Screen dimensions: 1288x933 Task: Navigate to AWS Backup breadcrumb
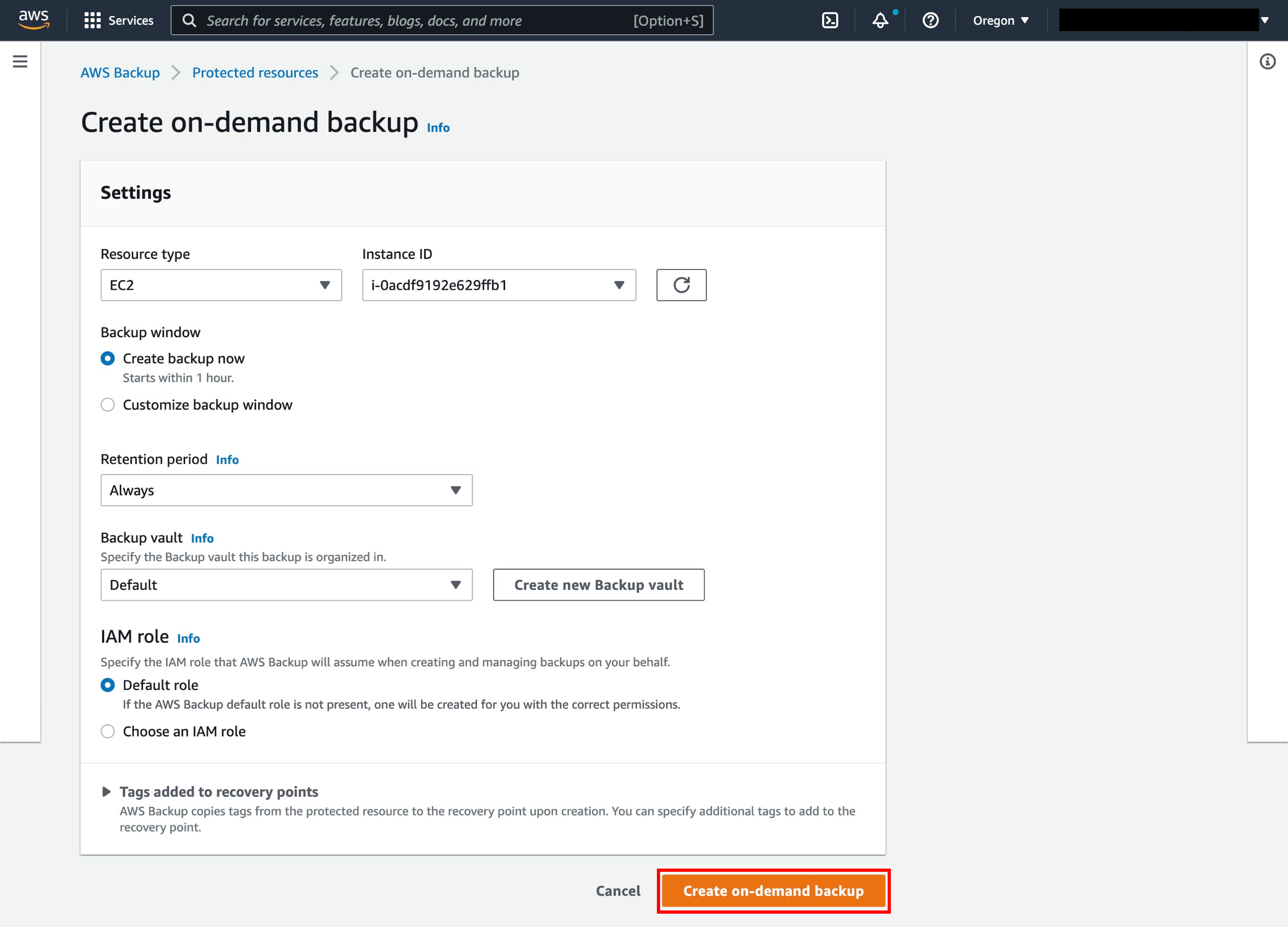120,72
